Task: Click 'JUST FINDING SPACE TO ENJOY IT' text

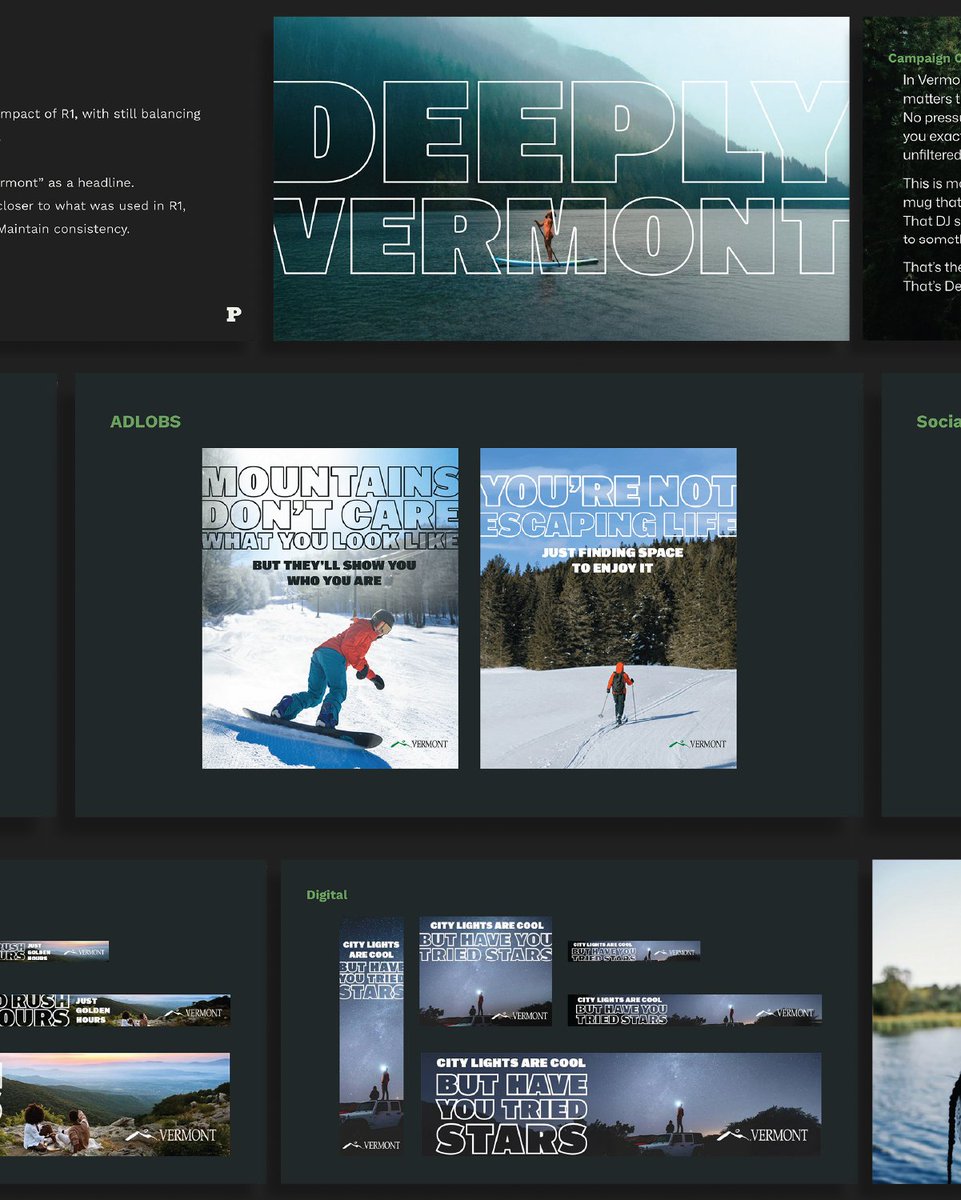Action: pos(612,560)
